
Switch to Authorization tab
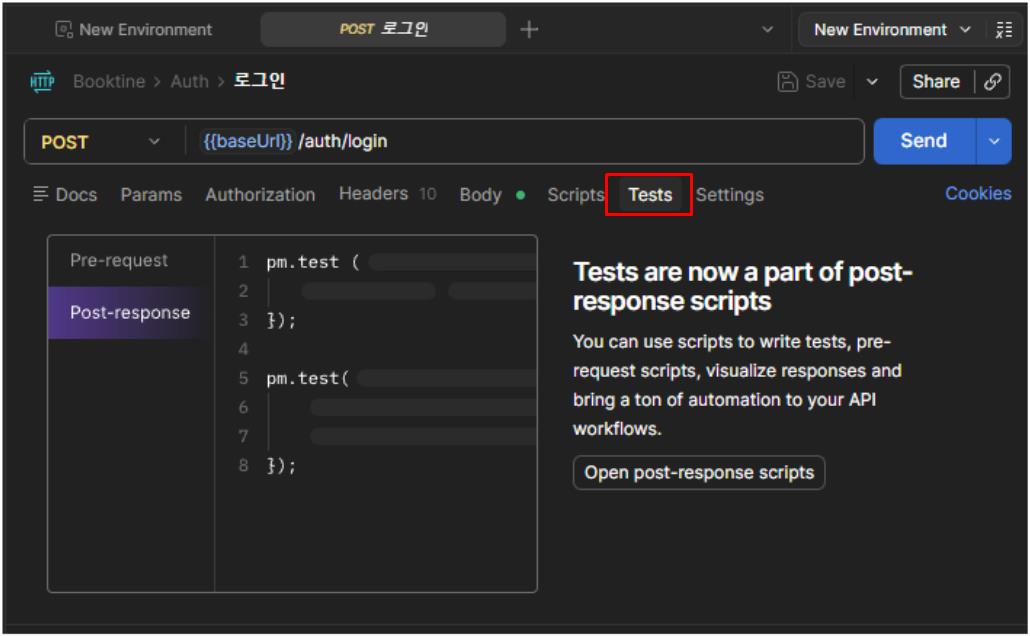coord(260,194)
